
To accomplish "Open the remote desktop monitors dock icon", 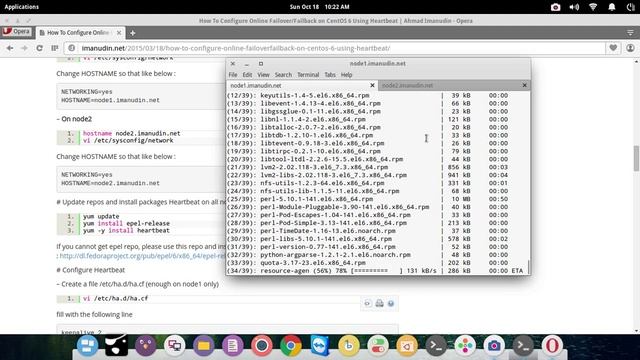I will 174,346.
